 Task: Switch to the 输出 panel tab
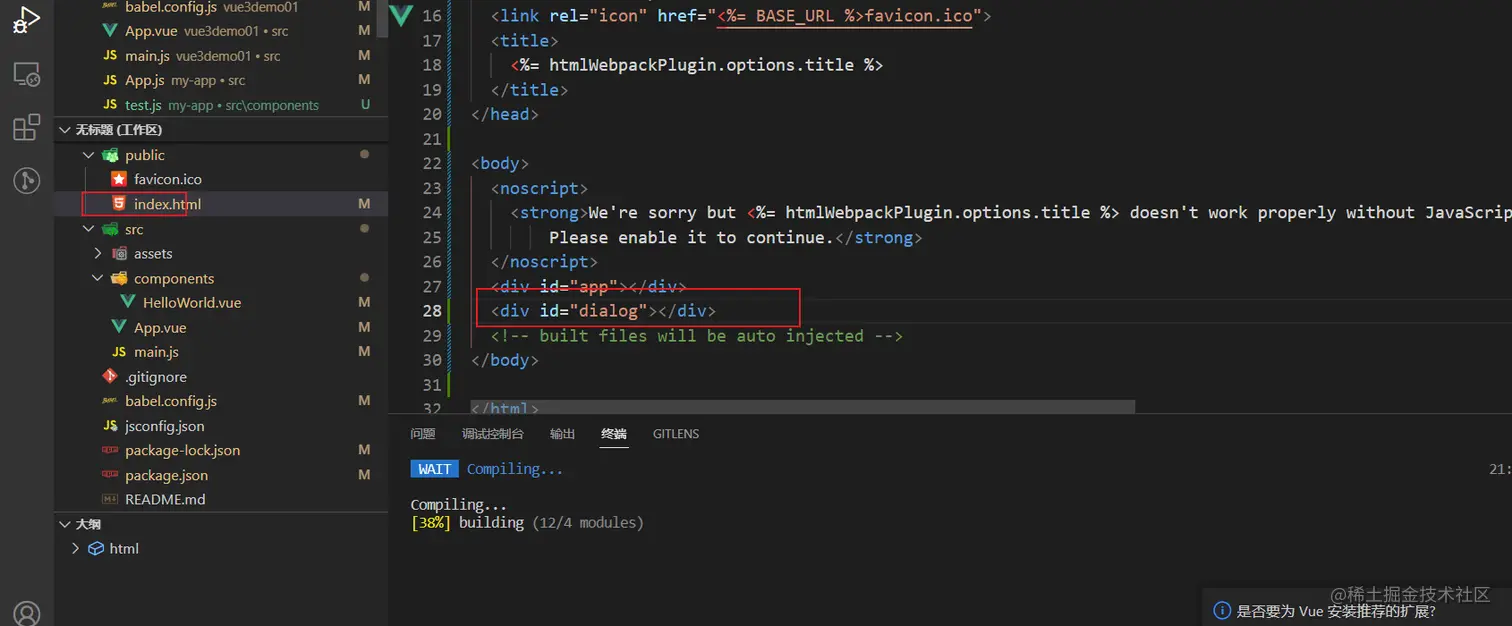[563, 434]
